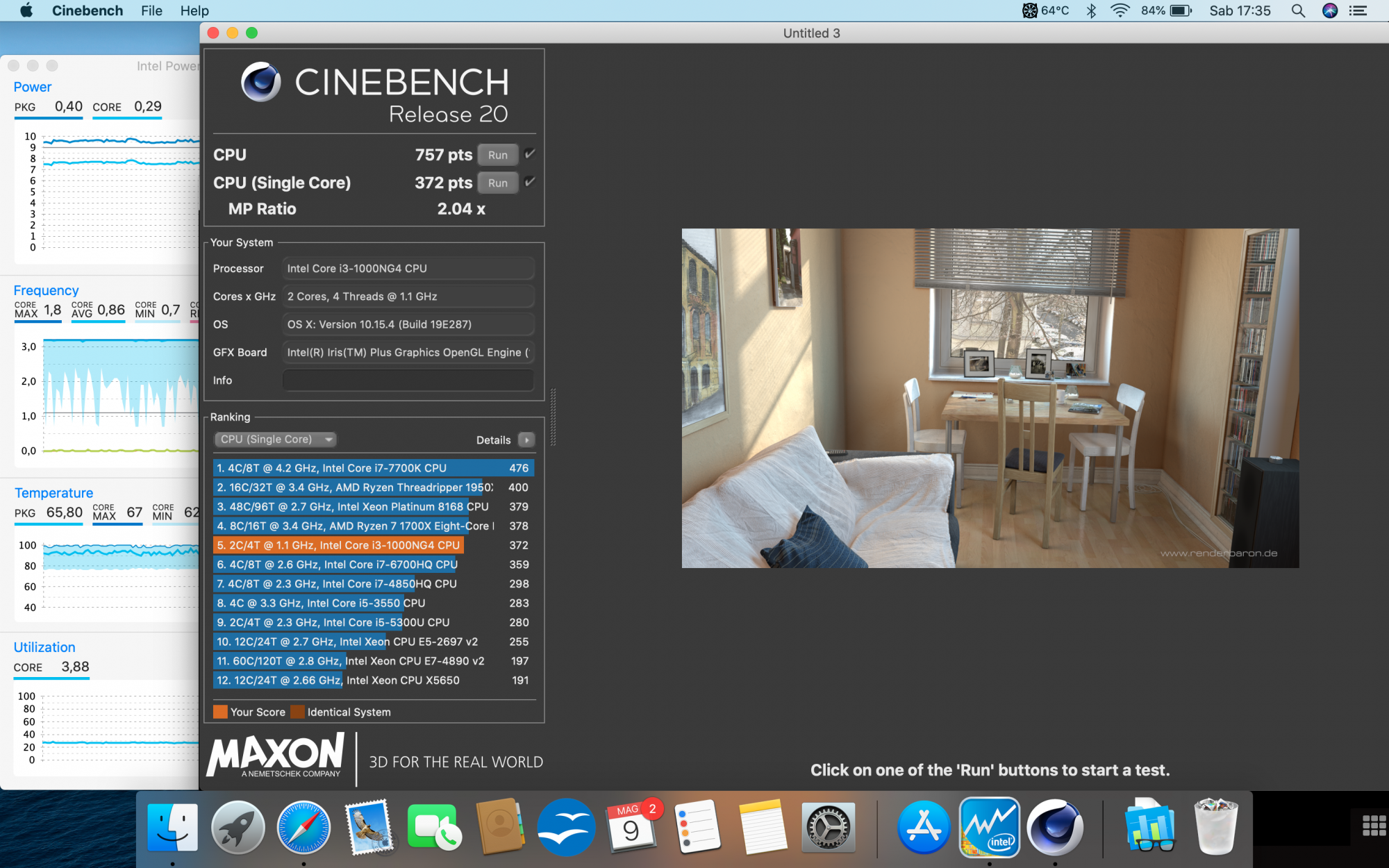Click battery 84% indicator
The height and width of the screenshot is (868, 1389).
(x=1166, y=10)
